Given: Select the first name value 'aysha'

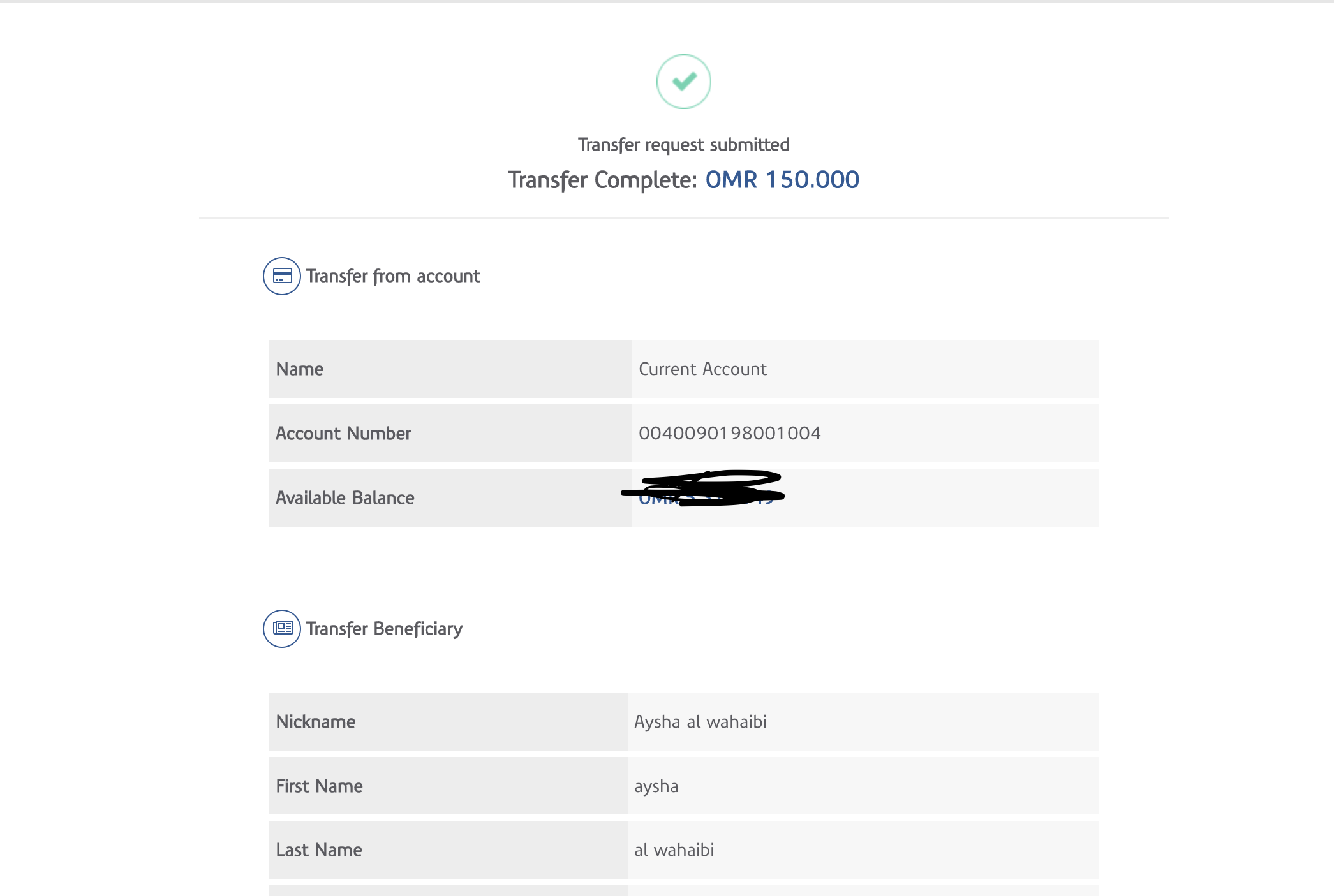Looking at the screenshot, I should tap(656, 786).
